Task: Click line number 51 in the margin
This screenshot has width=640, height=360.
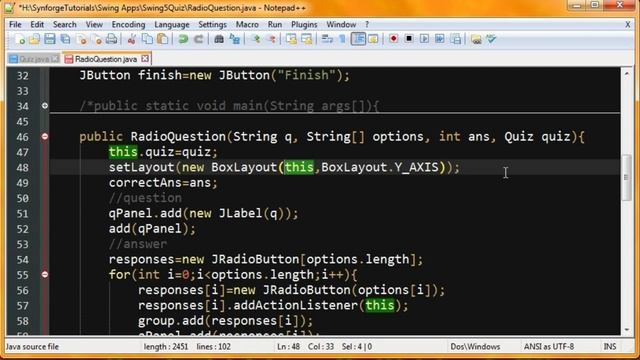Action: click(x=23, y=213)
